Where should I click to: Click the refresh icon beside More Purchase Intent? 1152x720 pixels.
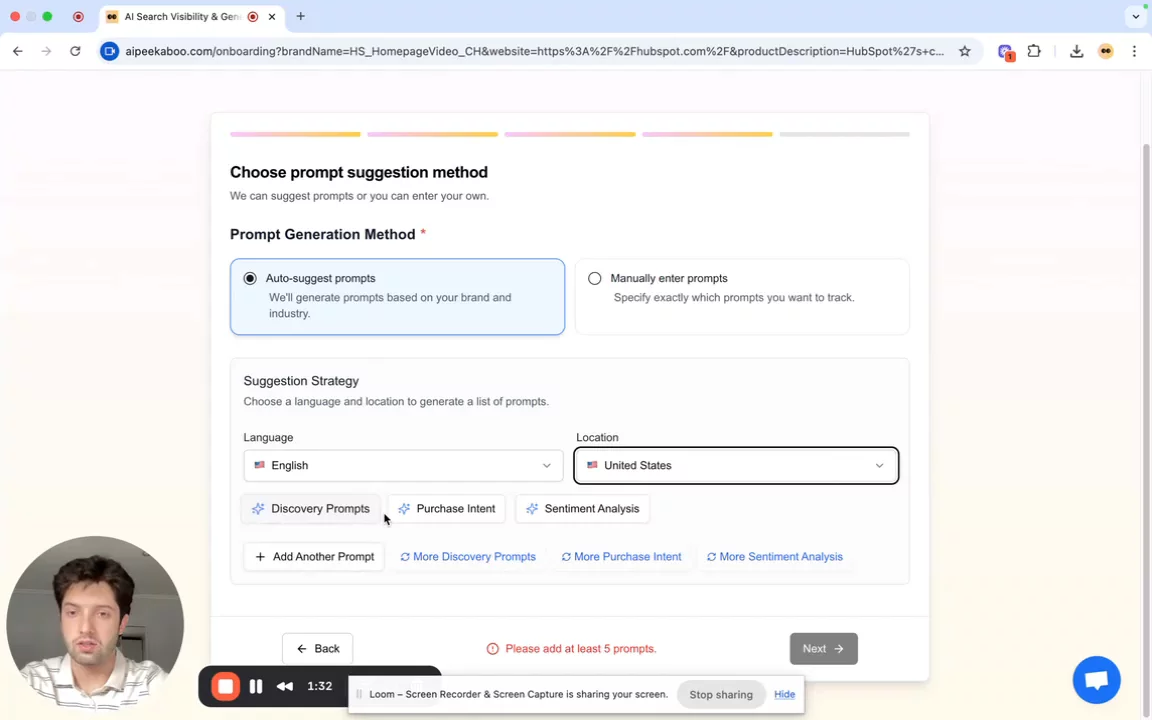[566, 557]
